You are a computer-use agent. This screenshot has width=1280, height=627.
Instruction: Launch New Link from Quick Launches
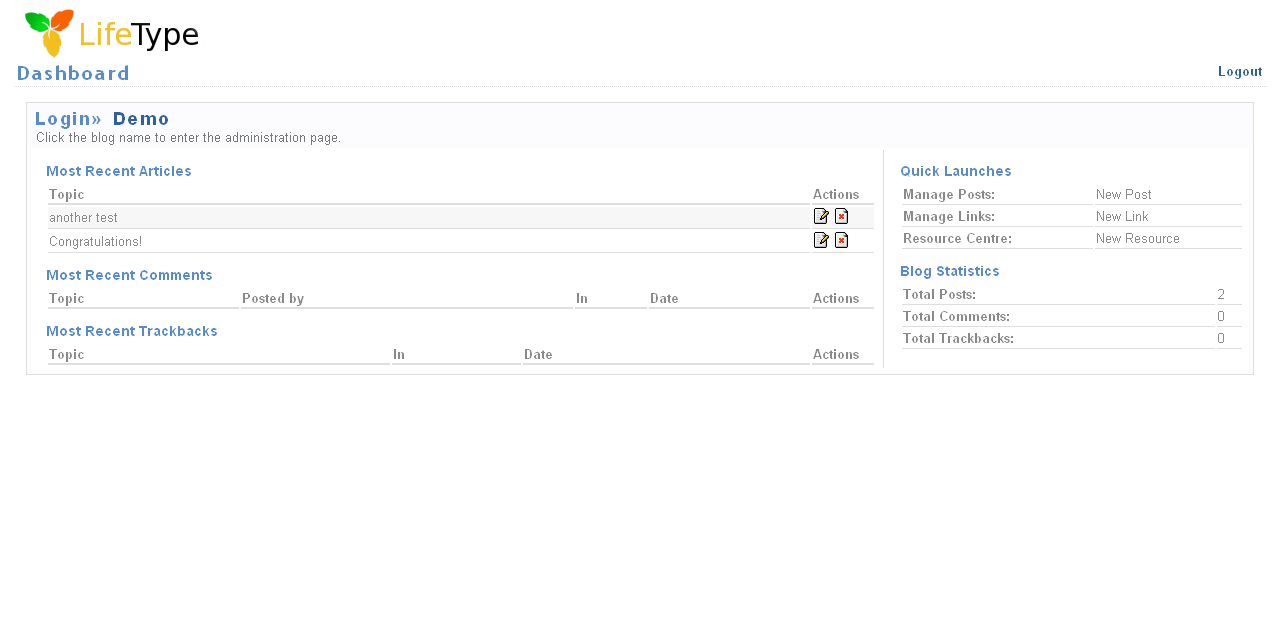(1121, 217)
